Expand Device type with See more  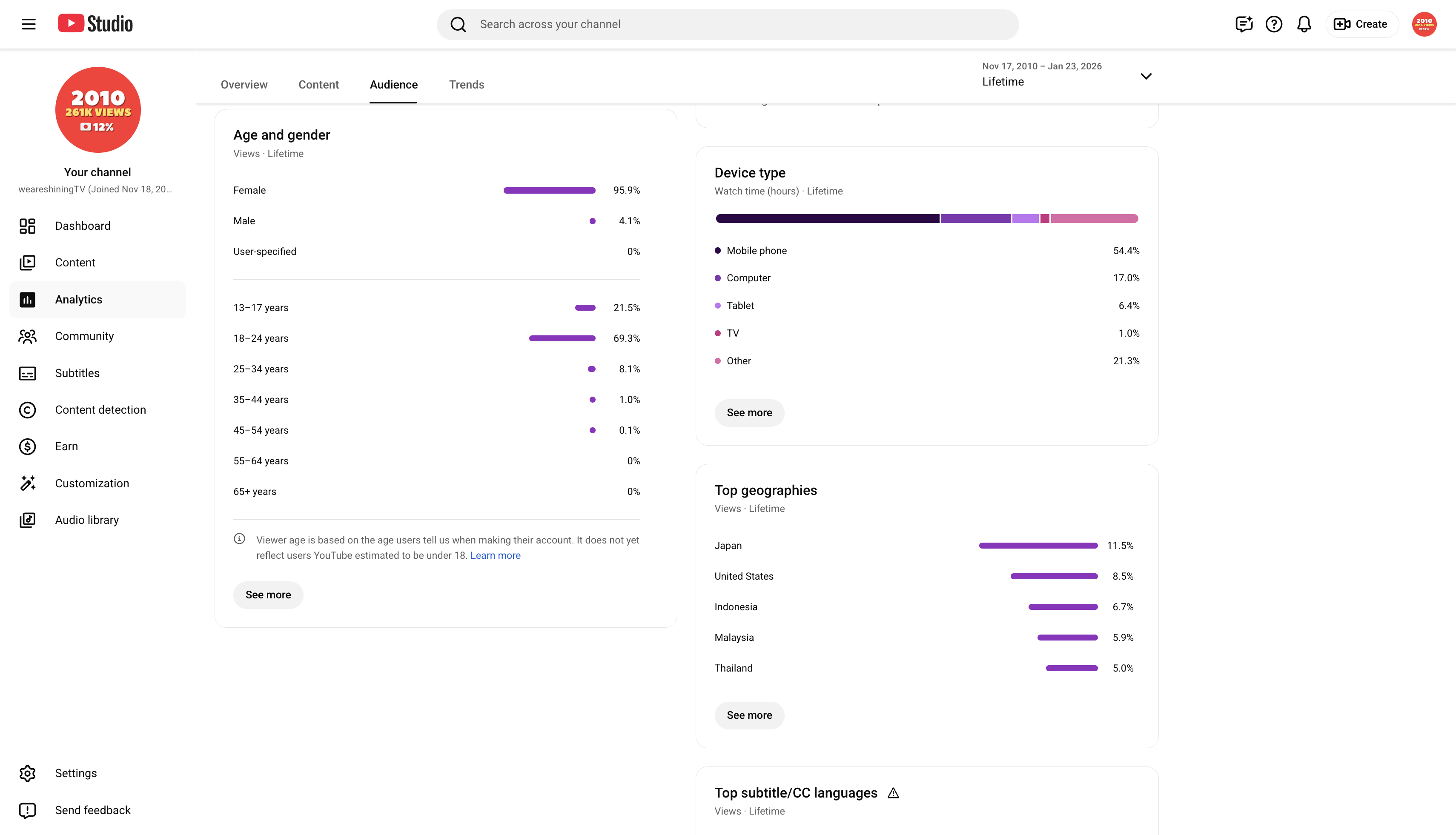point(749,413)
